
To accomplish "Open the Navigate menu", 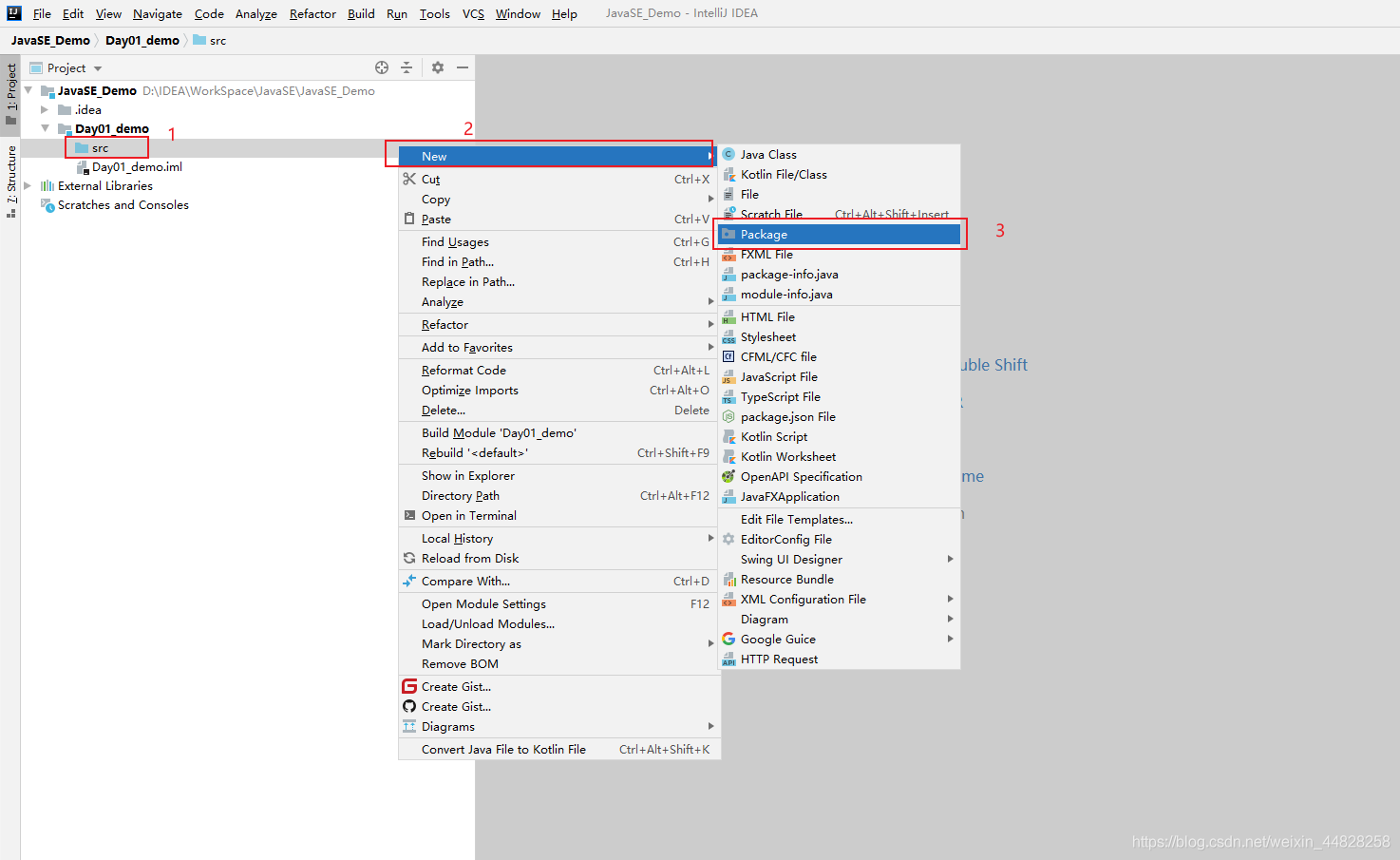I will click(158, 13).
